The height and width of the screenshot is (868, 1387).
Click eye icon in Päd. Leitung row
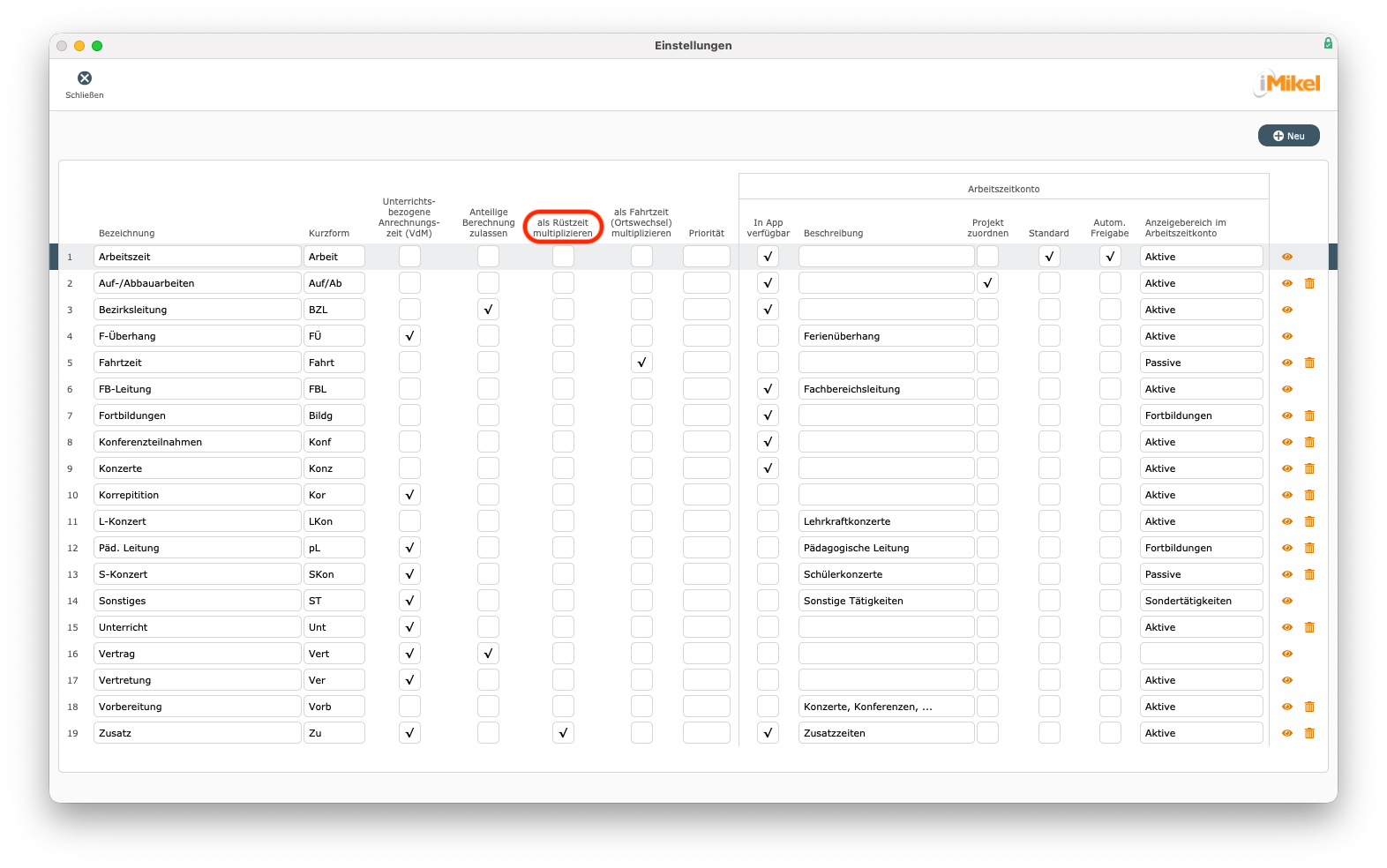coord(1287,548)
